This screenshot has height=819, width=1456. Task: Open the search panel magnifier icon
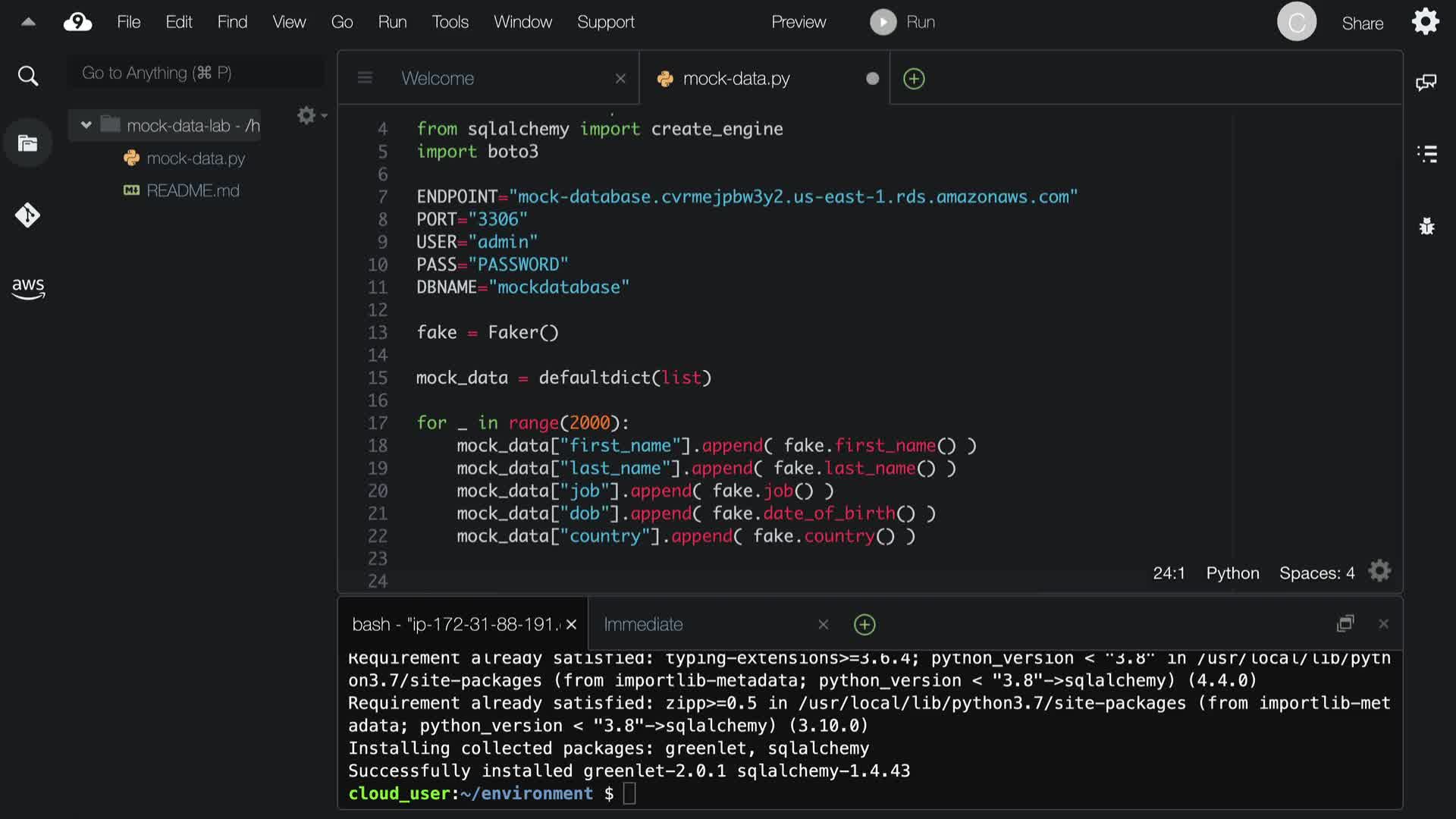point(28,76)
